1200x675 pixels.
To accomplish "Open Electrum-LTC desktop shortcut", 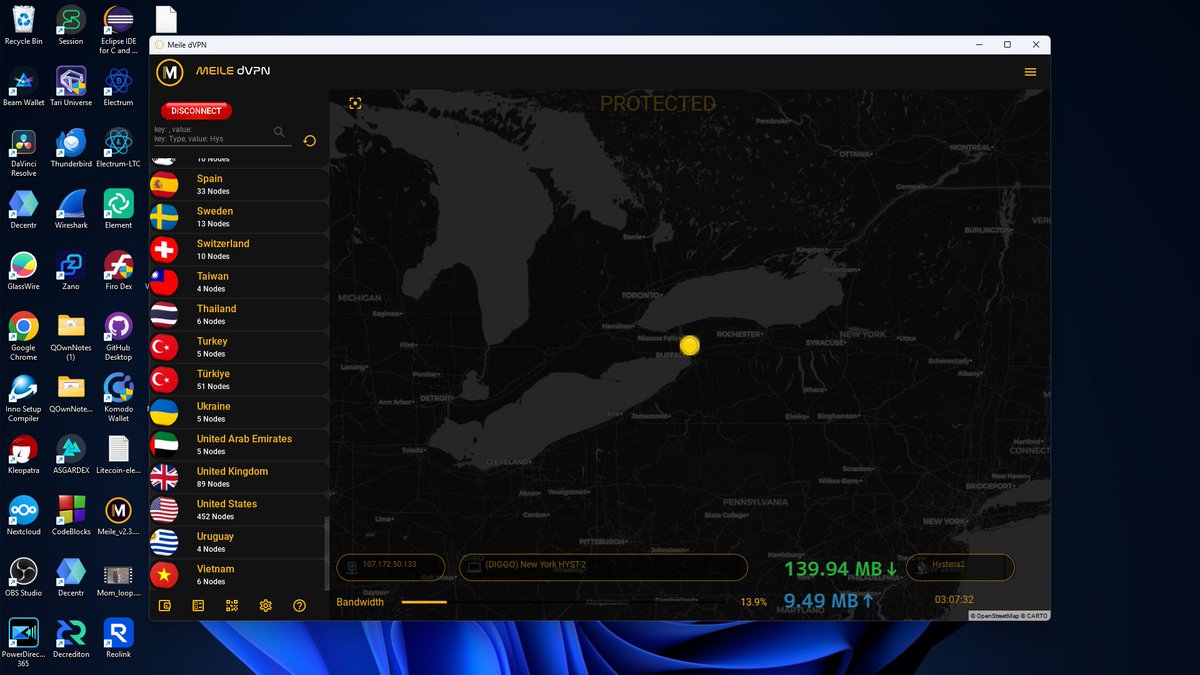I will [118, 146].
